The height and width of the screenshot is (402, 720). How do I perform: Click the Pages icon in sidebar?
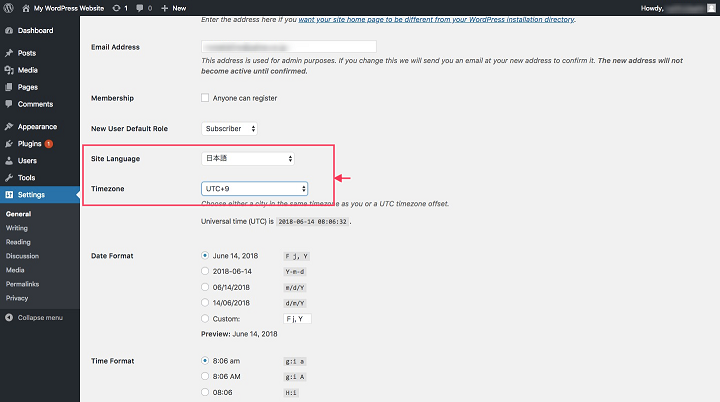tap(9, 87)
